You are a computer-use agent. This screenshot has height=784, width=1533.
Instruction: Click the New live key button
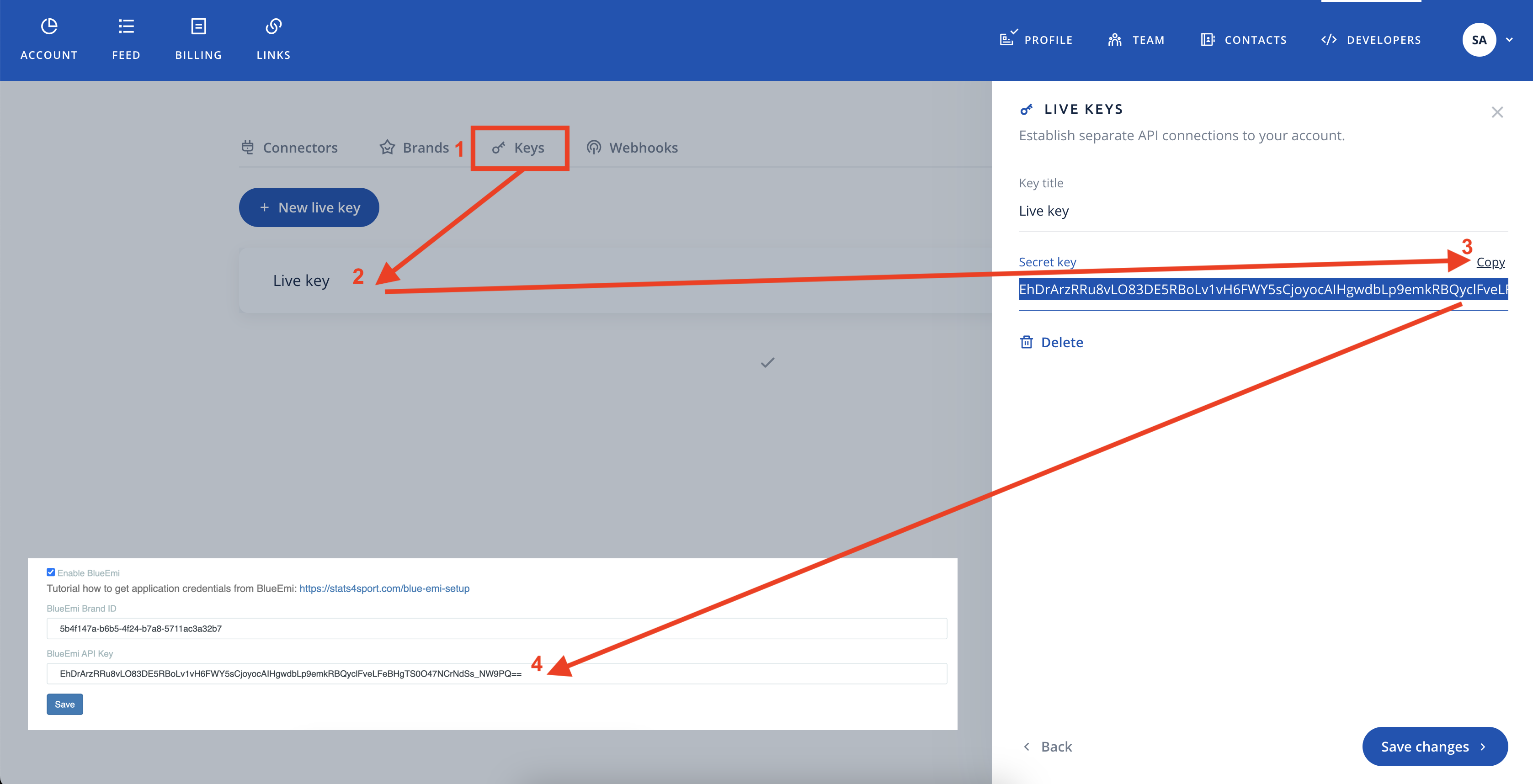[x=309, y=207]
